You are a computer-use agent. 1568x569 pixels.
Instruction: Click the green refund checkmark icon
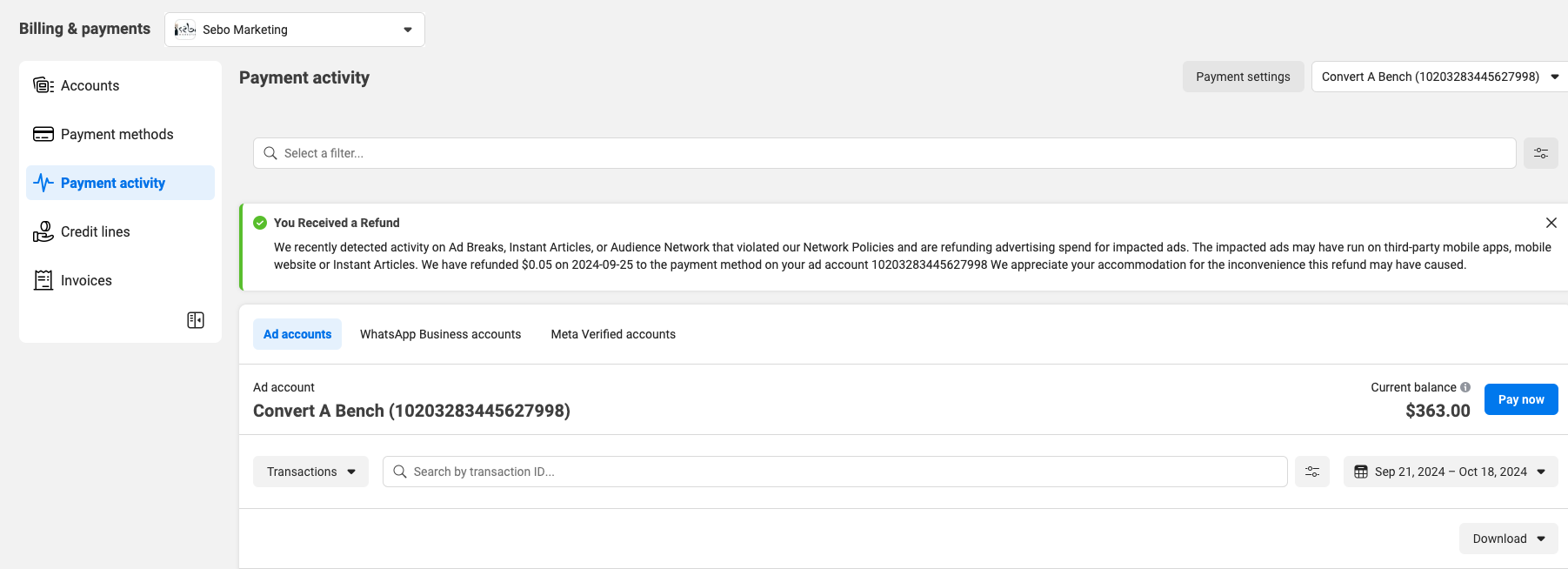[x=260, y=223]
